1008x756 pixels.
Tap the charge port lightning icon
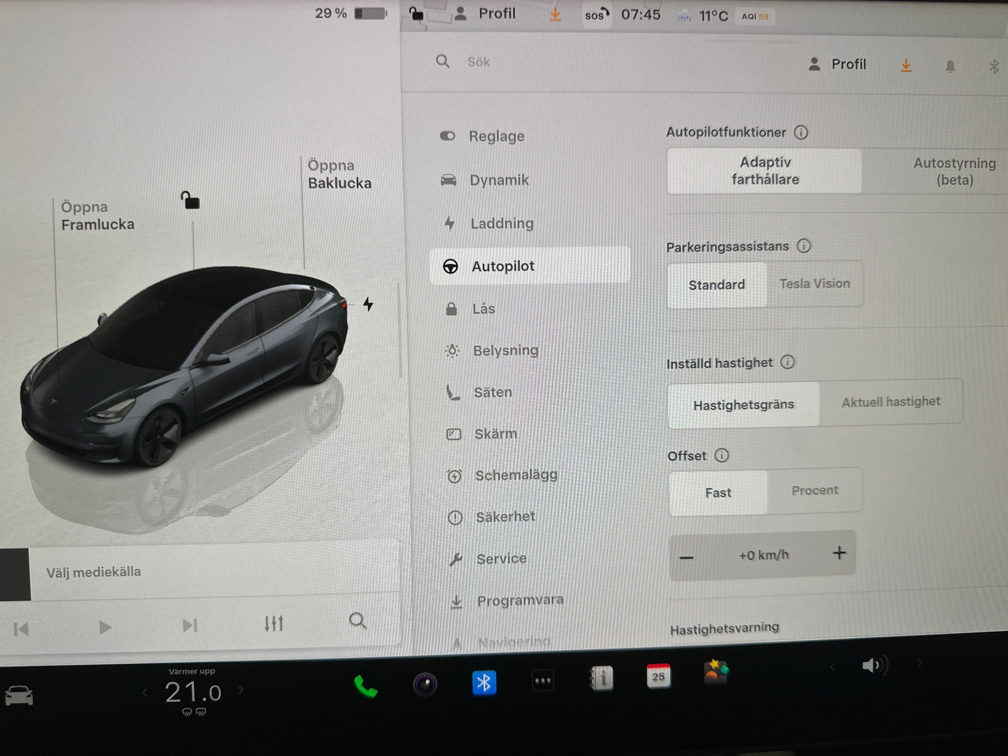click(x=368, y=304)
